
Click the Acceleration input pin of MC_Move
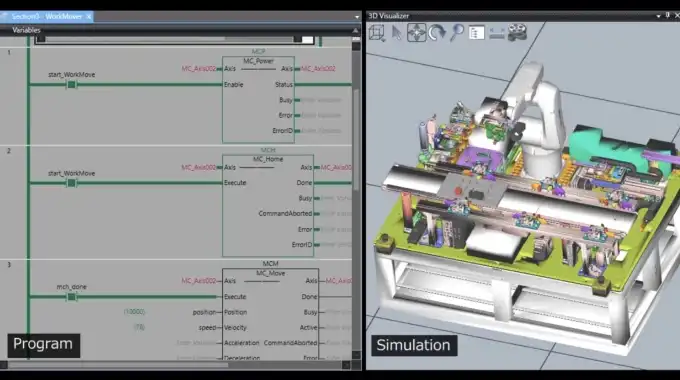pos(242,343)
